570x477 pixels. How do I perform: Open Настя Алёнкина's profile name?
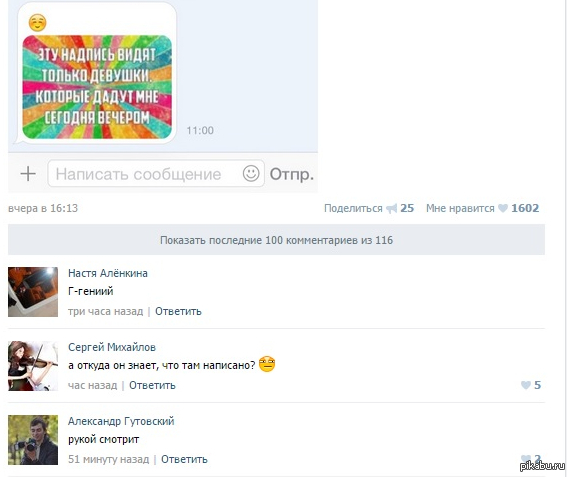click(x=108, y=273)
